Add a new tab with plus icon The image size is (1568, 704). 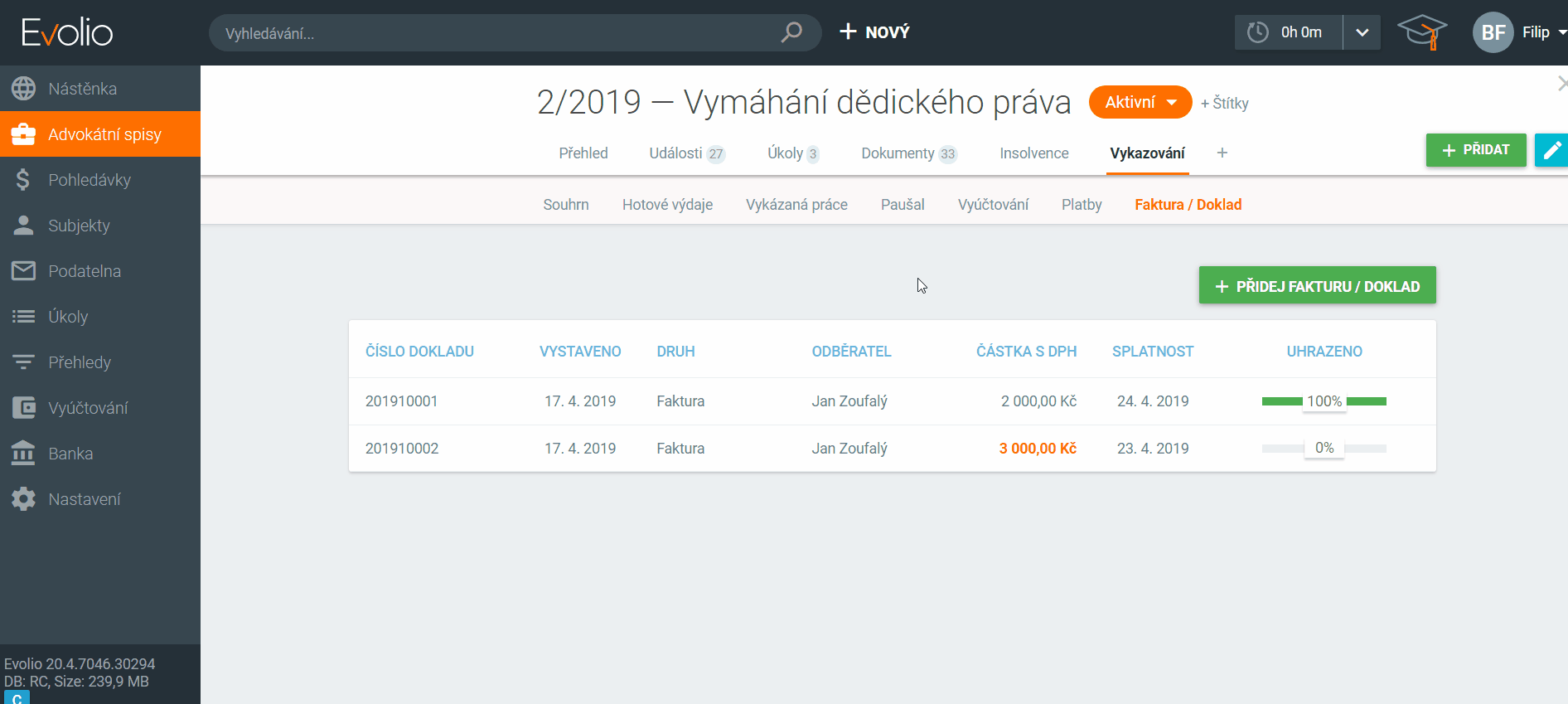(x=1222, y=153)
